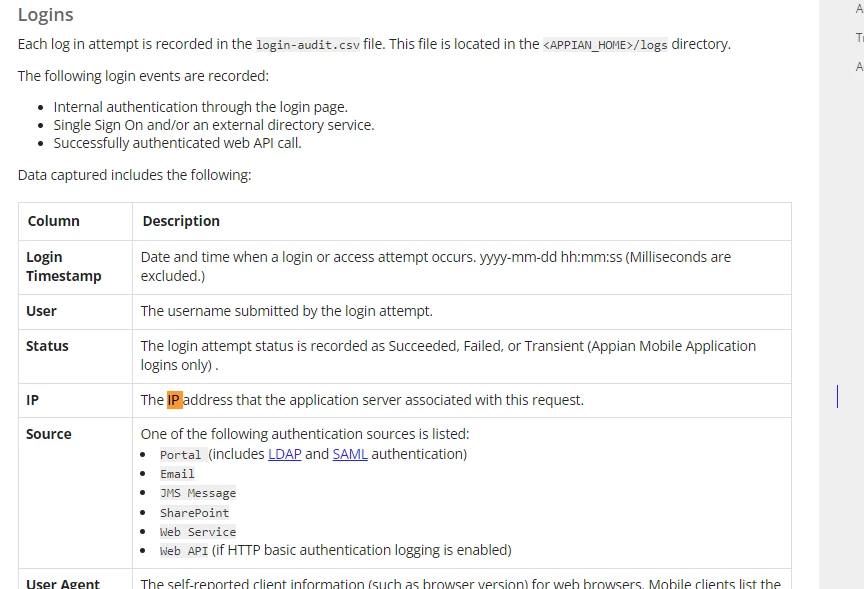Select the User row label
Image resolution: width=864 pixels, height=589 pixels.
click(x=41, y=311)
